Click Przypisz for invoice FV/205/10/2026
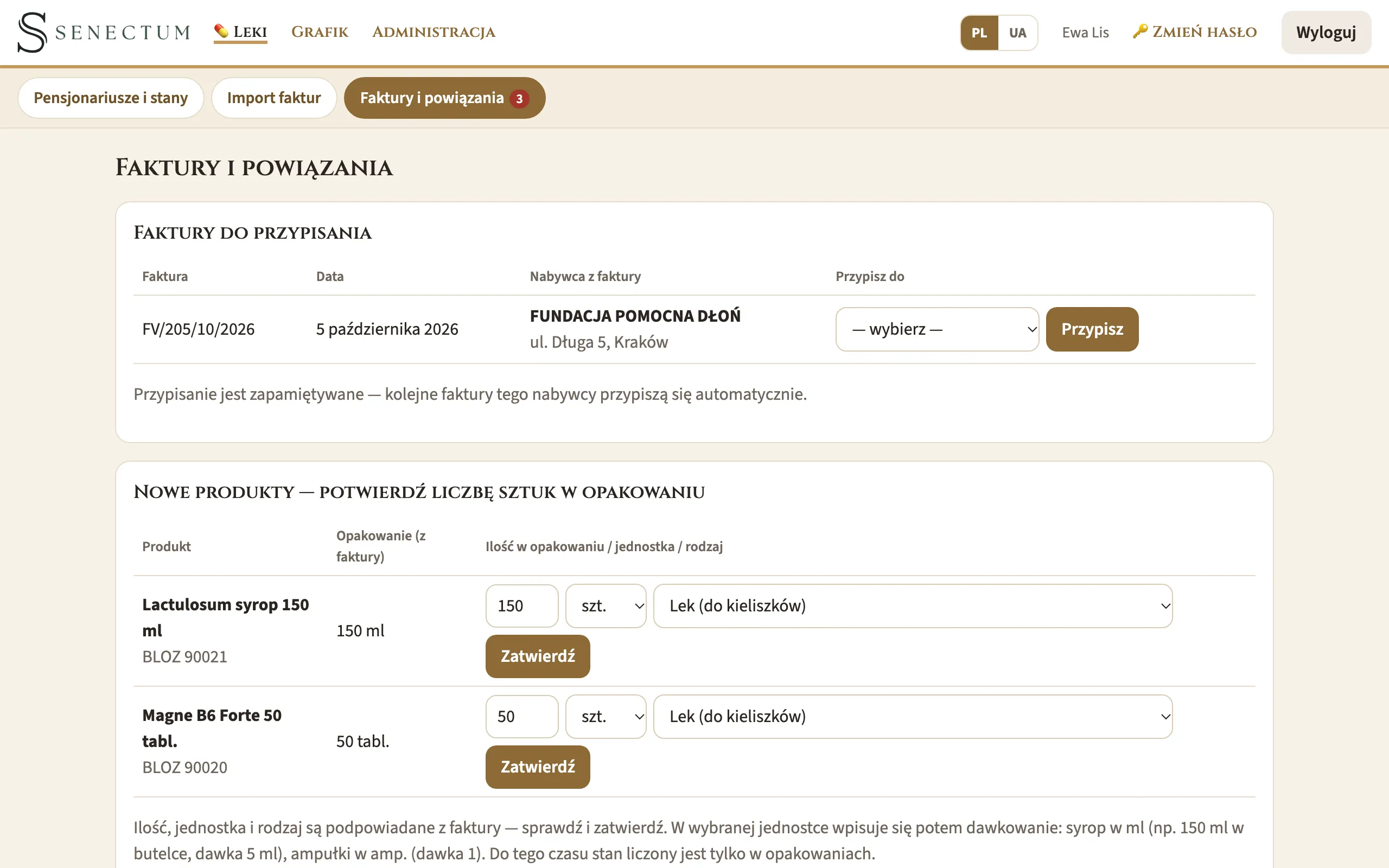1389x868 pixels. click(1092, 329)
